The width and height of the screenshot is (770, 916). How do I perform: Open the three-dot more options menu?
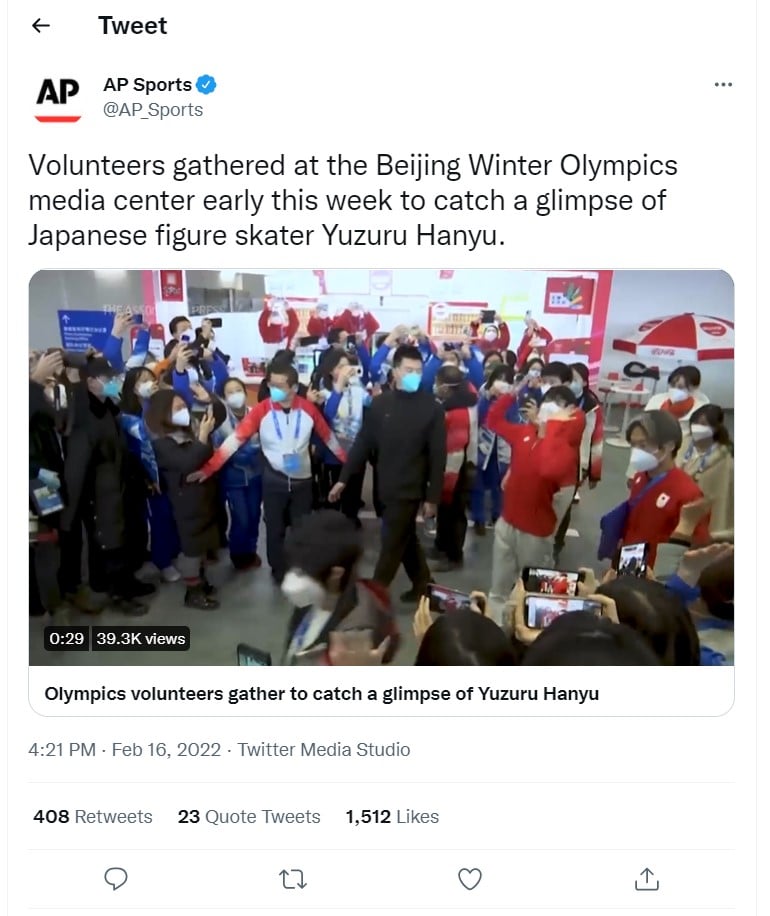723,85
